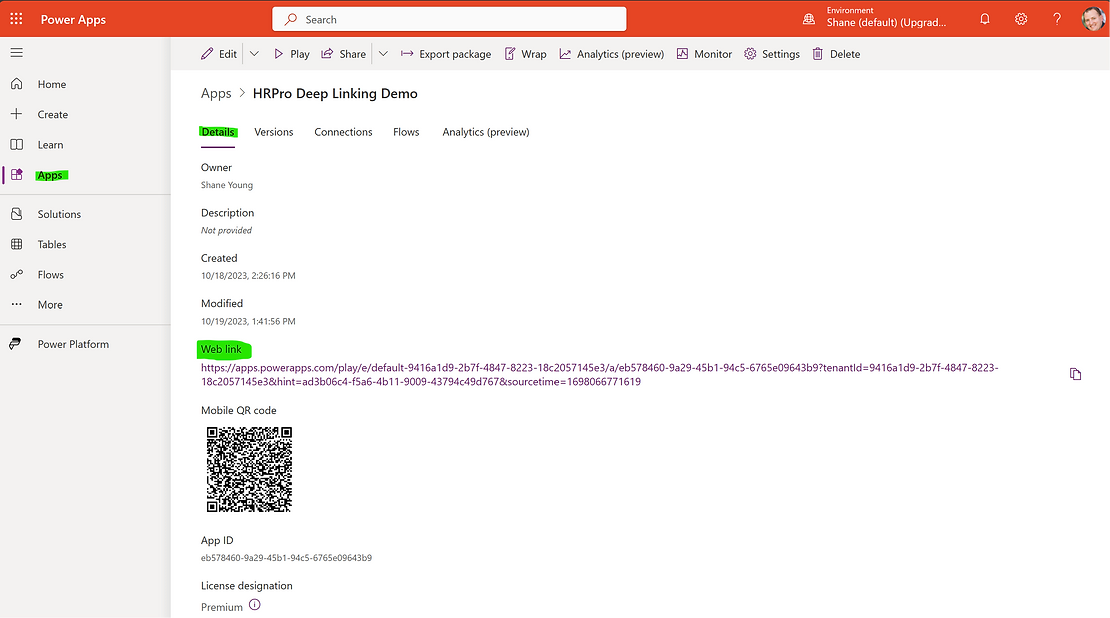Open the Flows tab
Screen dimensions: 1110x618
click(406, 132)
